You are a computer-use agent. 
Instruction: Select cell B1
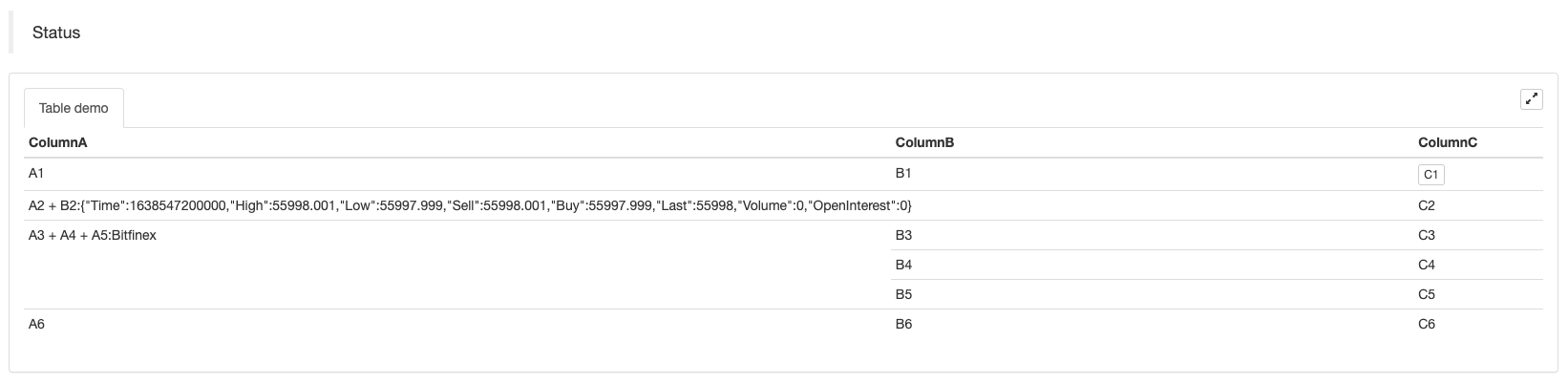point(904,174)
